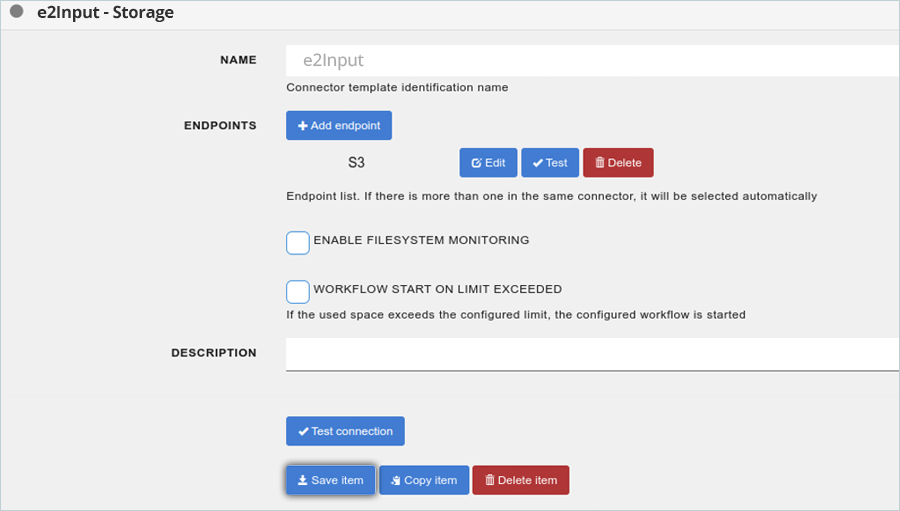The image size is (900, 511).
Task: Enable filesystem monitoring checkbox
Action: [x=298, y=243]
